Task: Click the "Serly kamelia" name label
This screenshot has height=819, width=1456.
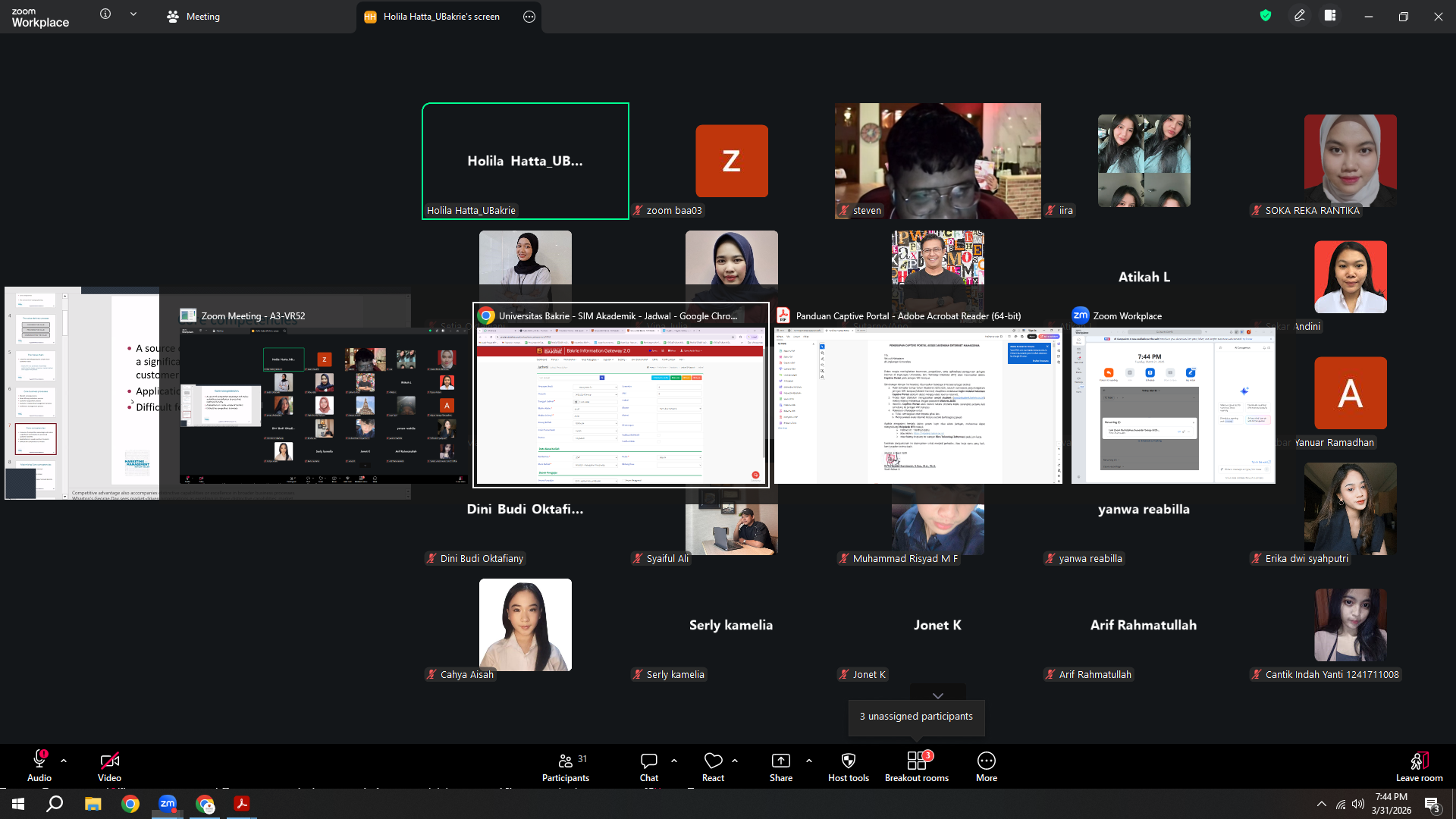Action: (x=676, y=675)
